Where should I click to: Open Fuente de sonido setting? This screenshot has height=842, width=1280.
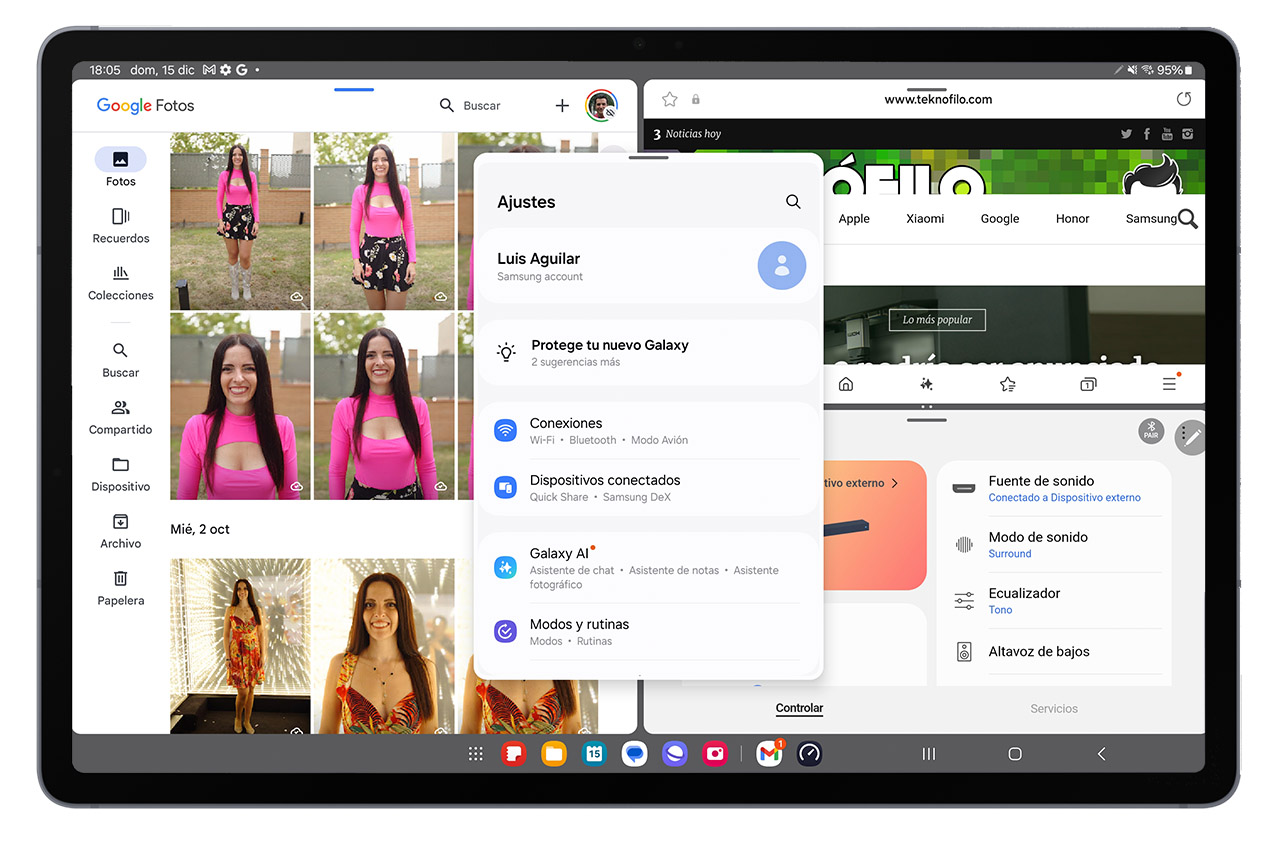[x=1054, y=488]
